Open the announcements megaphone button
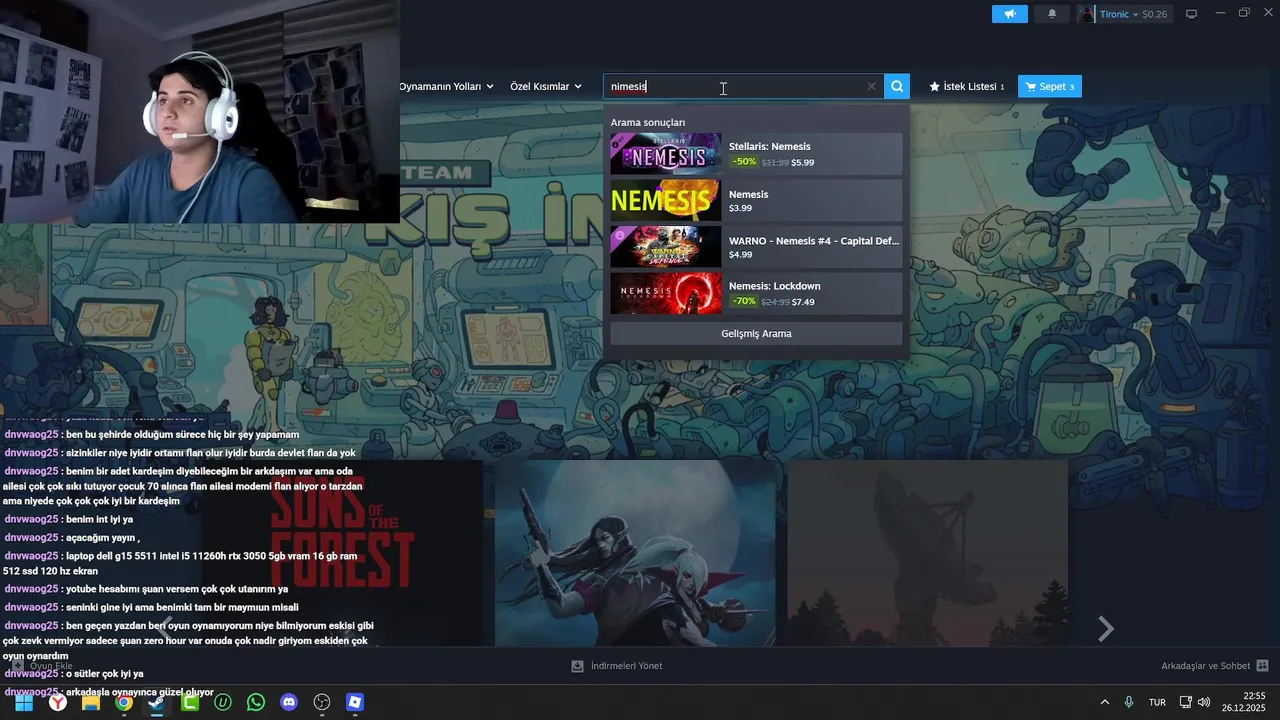This screenshot has height=720, width=1280. [x=1010, y=14]
